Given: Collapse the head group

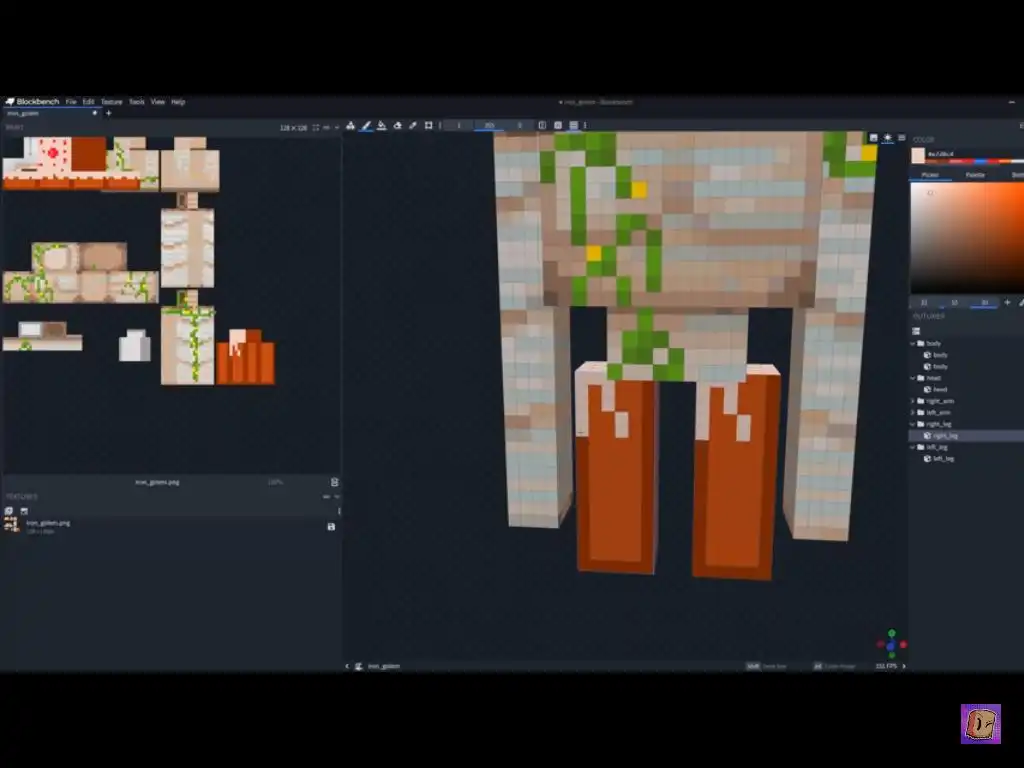Looking at the screenshot, I should point(913,378).
